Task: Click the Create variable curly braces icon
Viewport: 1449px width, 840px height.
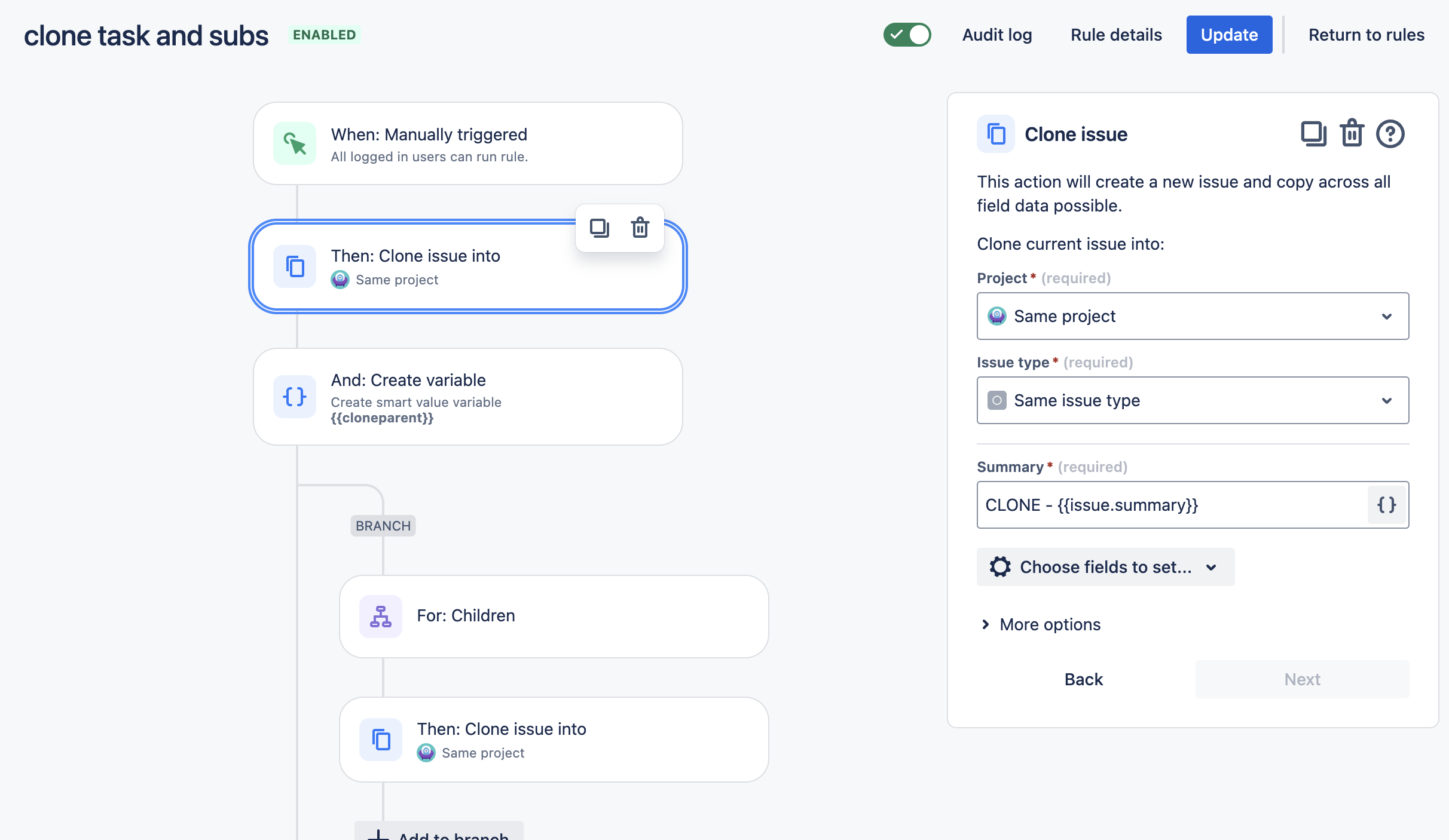Action: (x=295, y=397)
